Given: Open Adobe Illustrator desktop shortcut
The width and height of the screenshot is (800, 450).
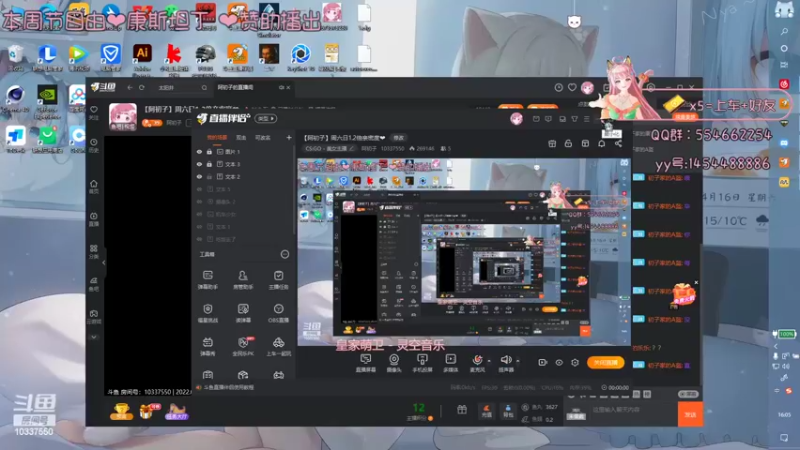Looking at the screenshot, I should point(142,57).
